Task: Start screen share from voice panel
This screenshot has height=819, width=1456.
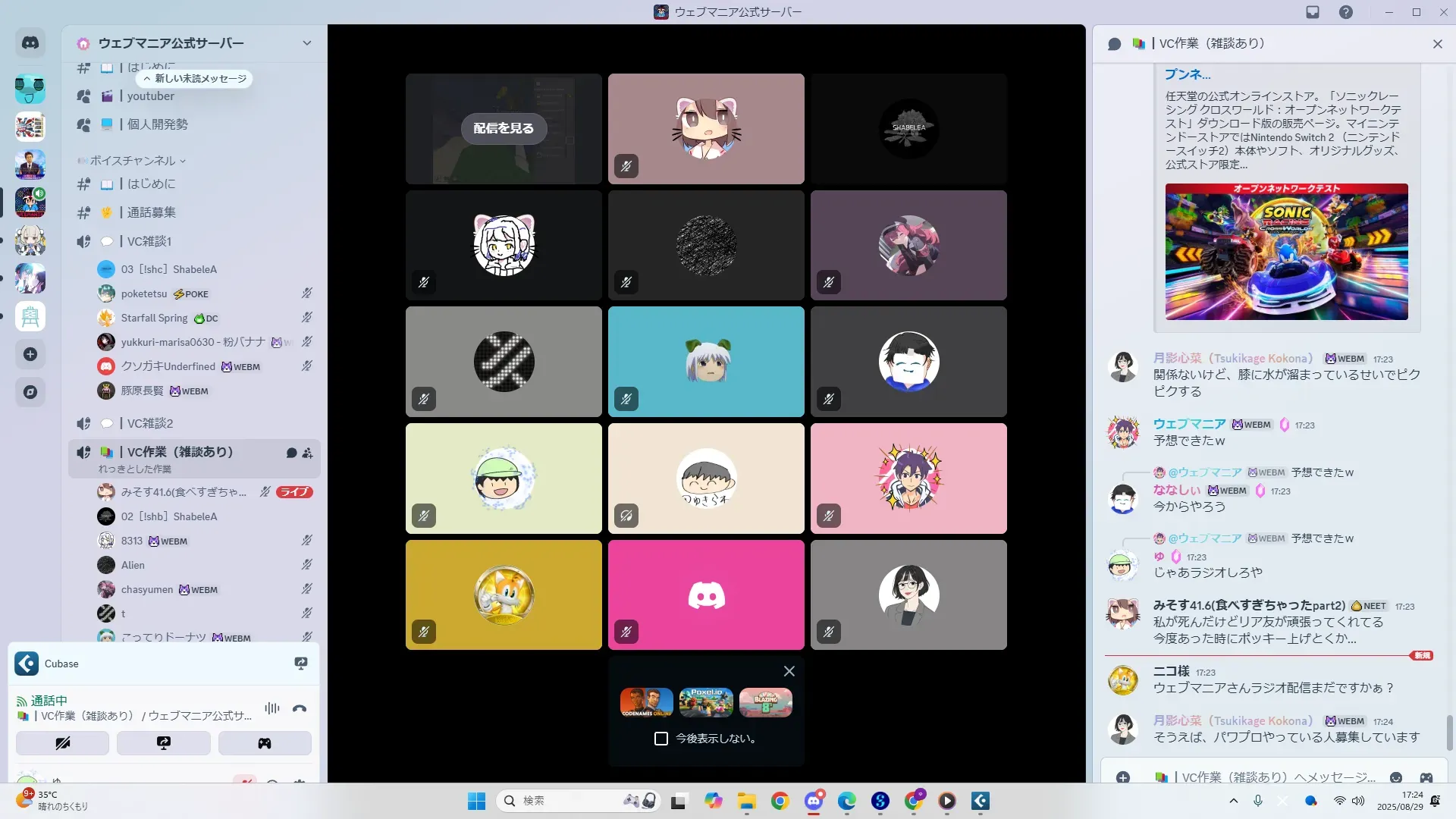Action: (x=163, y=743)
